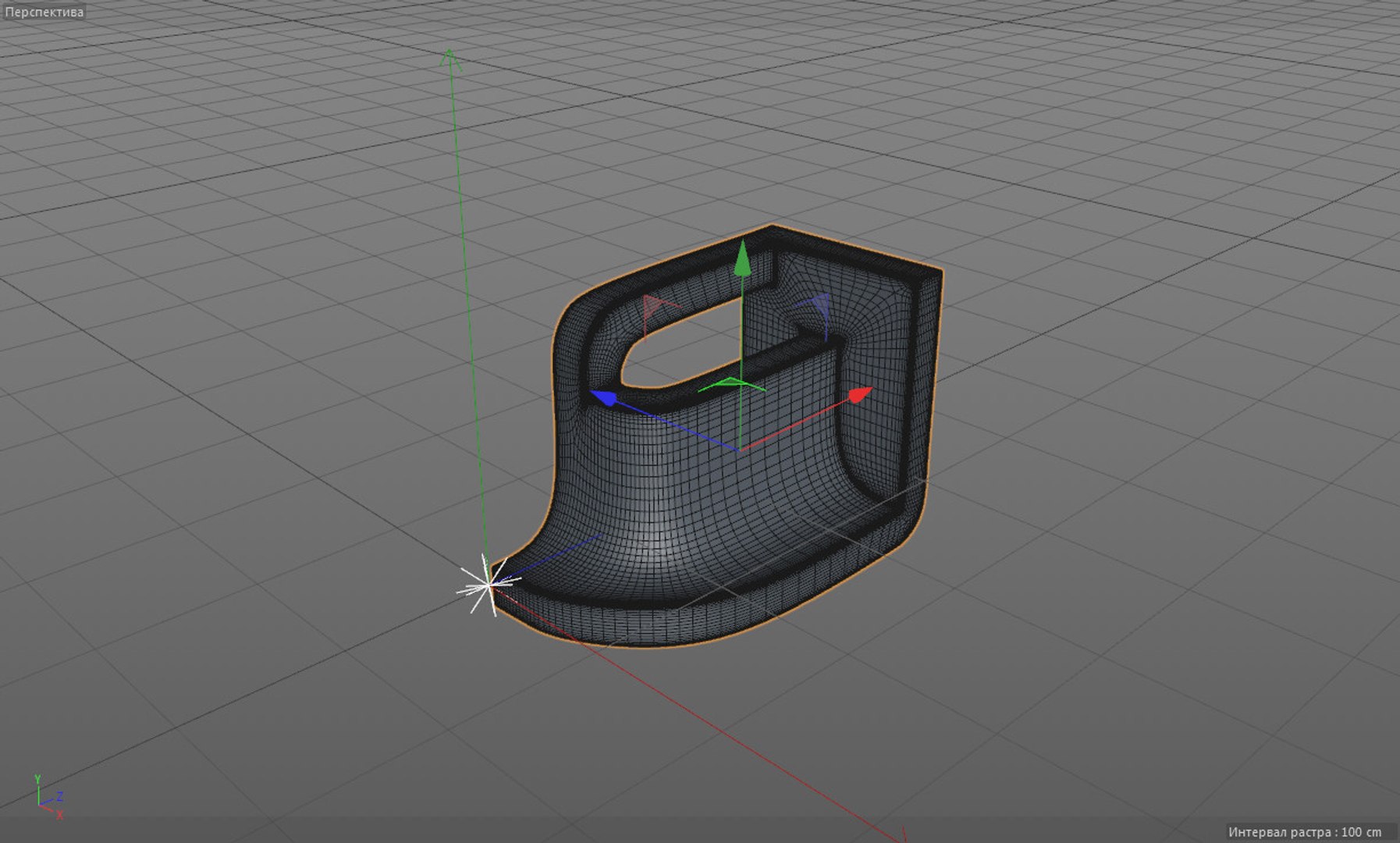Viewport: 1400px width, 843px height.
Task: Click the XYZ orientation axis indicator in the corner
Action: tap(48, 797)
